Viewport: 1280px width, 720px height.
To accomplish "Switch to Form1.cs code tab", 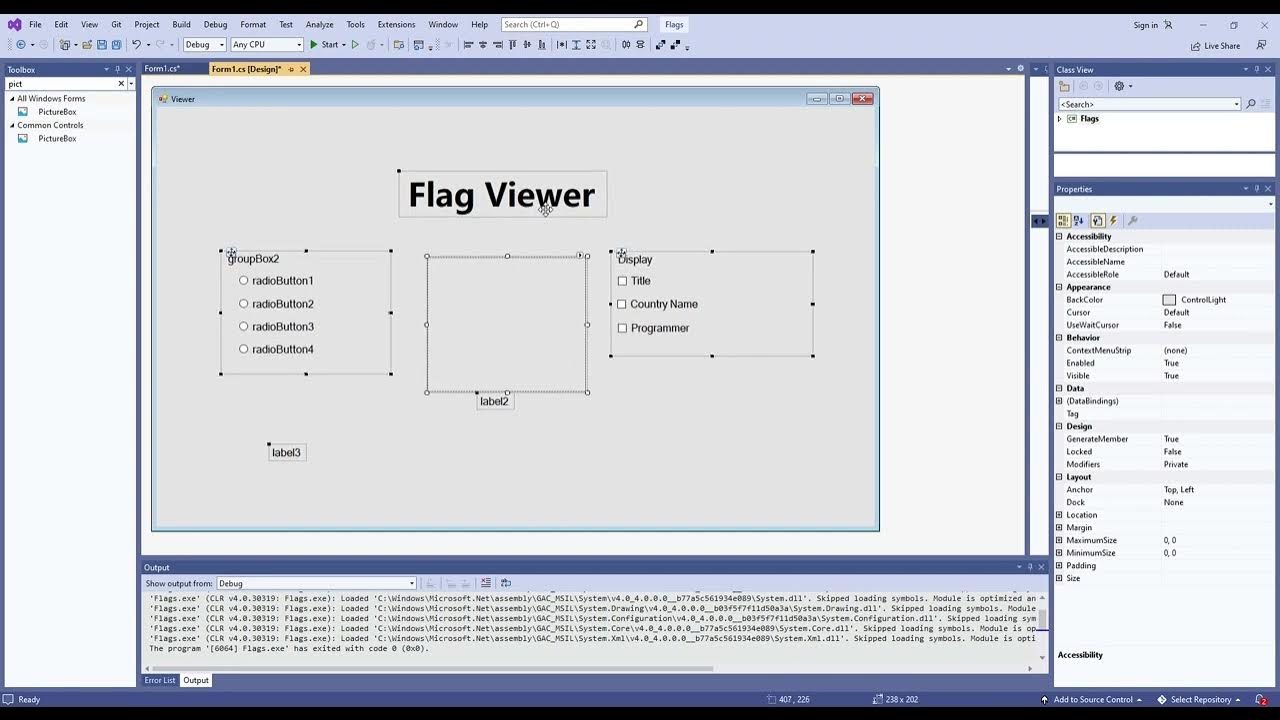I will tap(162, 69).
